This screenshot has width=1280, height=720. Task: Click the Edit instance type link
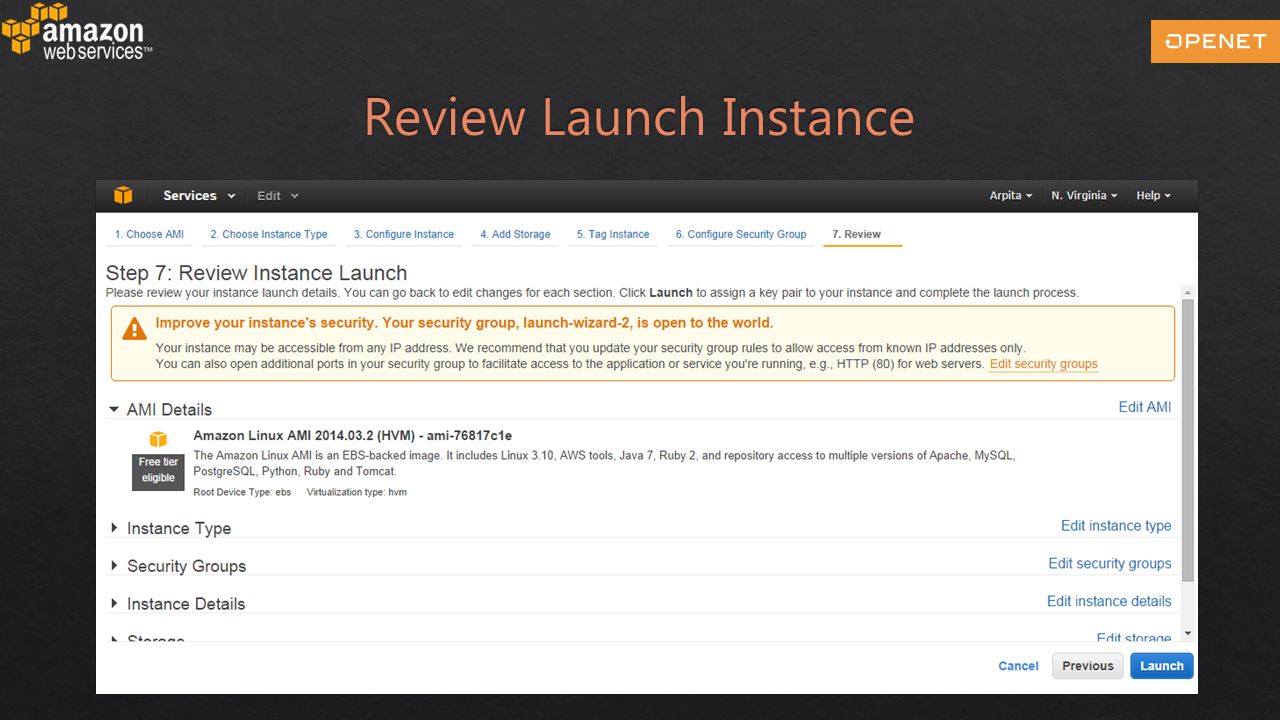(1116, 526)
